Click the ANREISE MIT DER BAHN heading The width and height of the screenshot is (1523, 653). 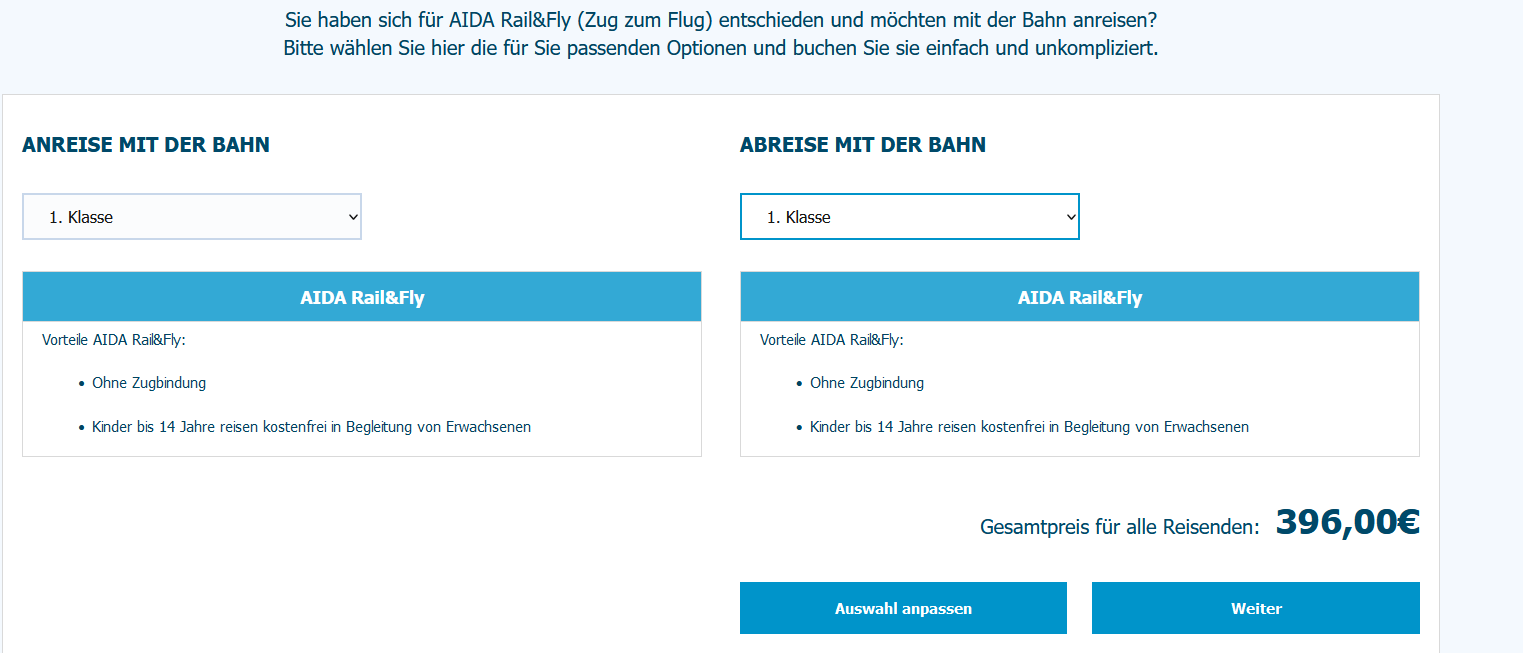click(146, 145)
